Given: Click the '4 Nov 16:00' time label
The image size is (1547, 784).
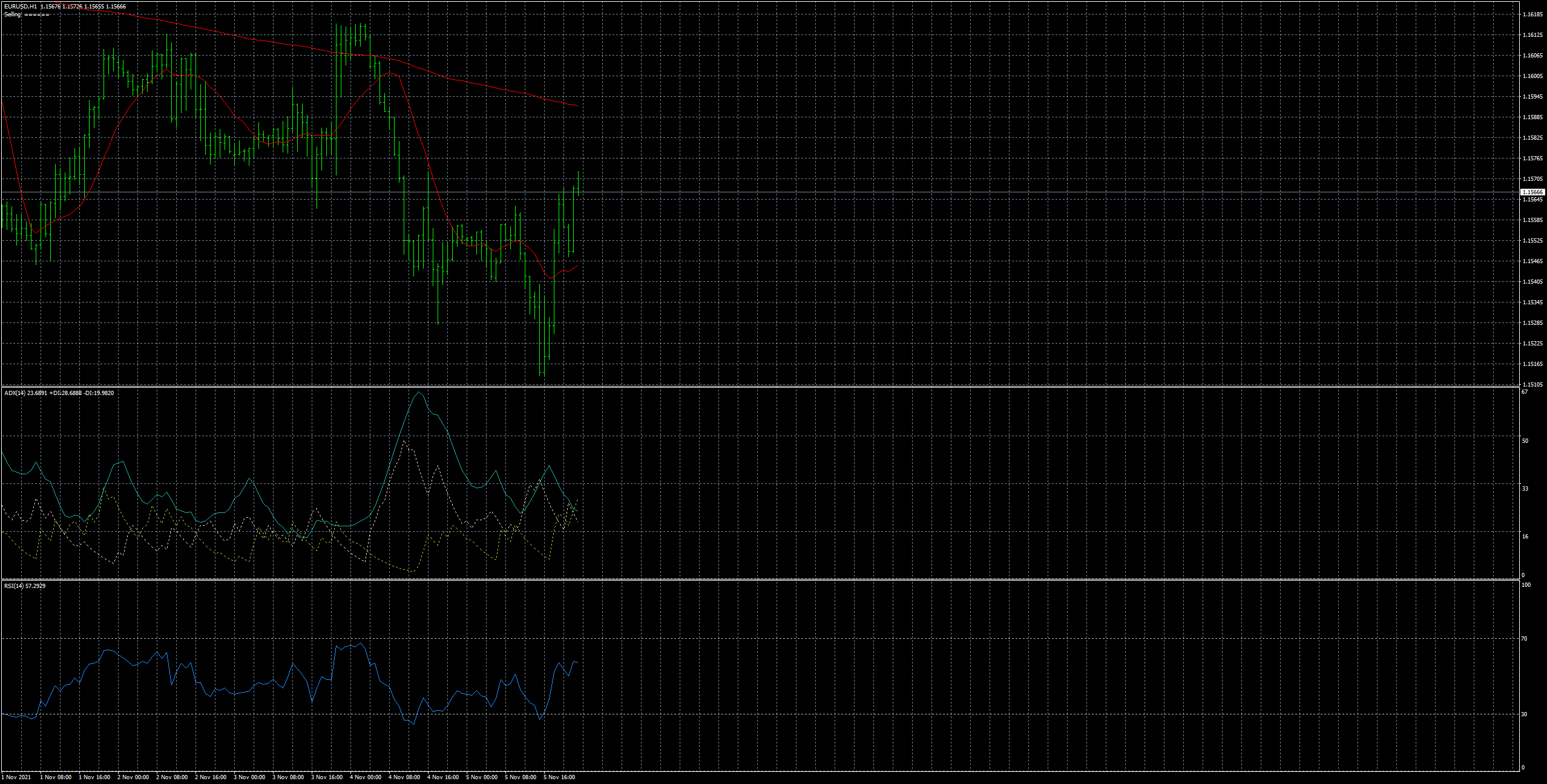Looking at the screenshot, I should coord(443,777).
